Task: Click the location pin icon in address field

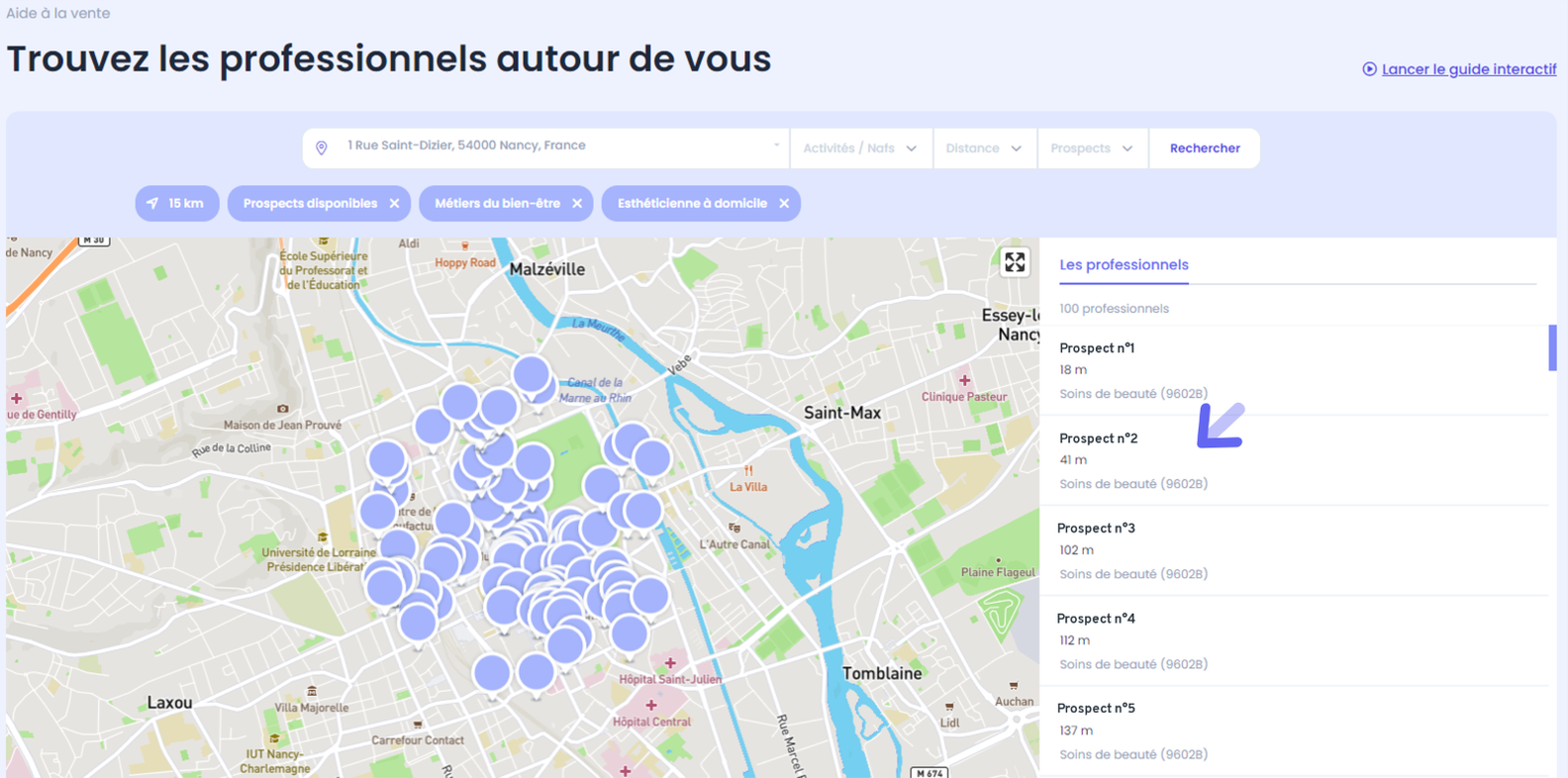Action: [322, 148]
